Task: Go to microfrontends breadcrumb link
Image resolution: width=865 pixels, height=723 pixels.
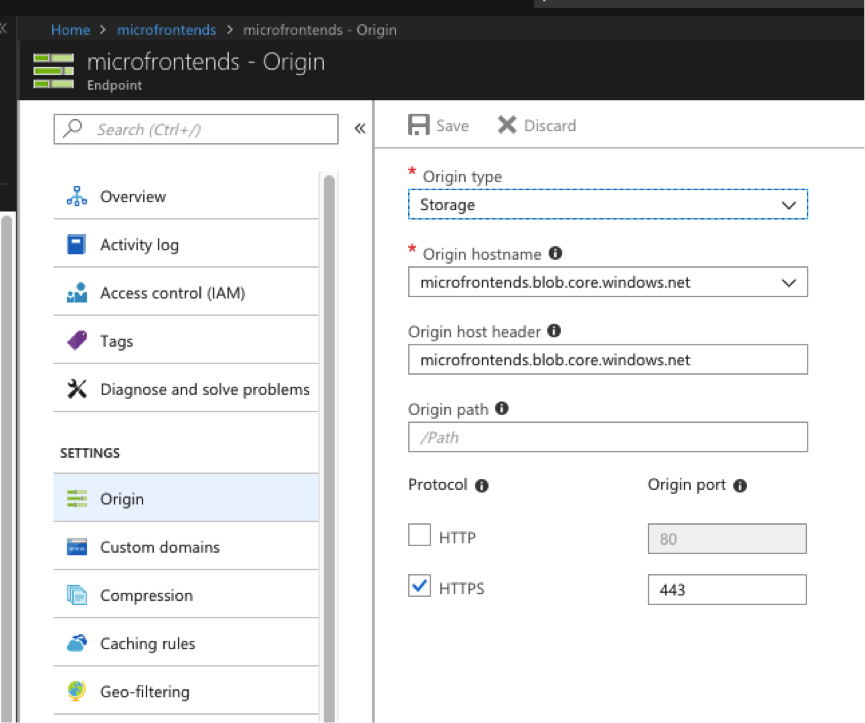Action: point(167,30)
